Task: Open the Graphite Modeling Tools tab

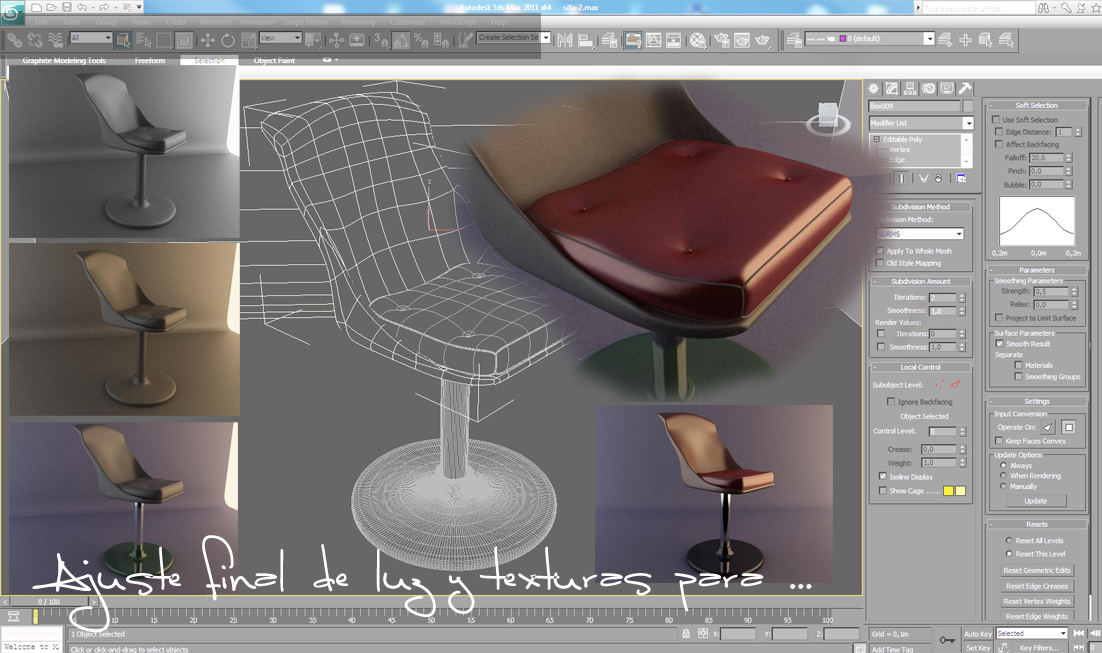Action: (64, 60)
